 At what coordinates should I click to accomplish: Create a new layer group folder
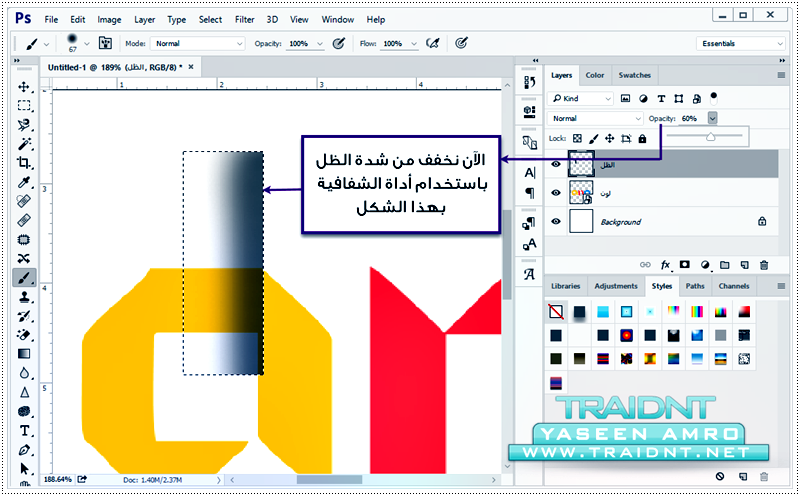pos(724,265)
